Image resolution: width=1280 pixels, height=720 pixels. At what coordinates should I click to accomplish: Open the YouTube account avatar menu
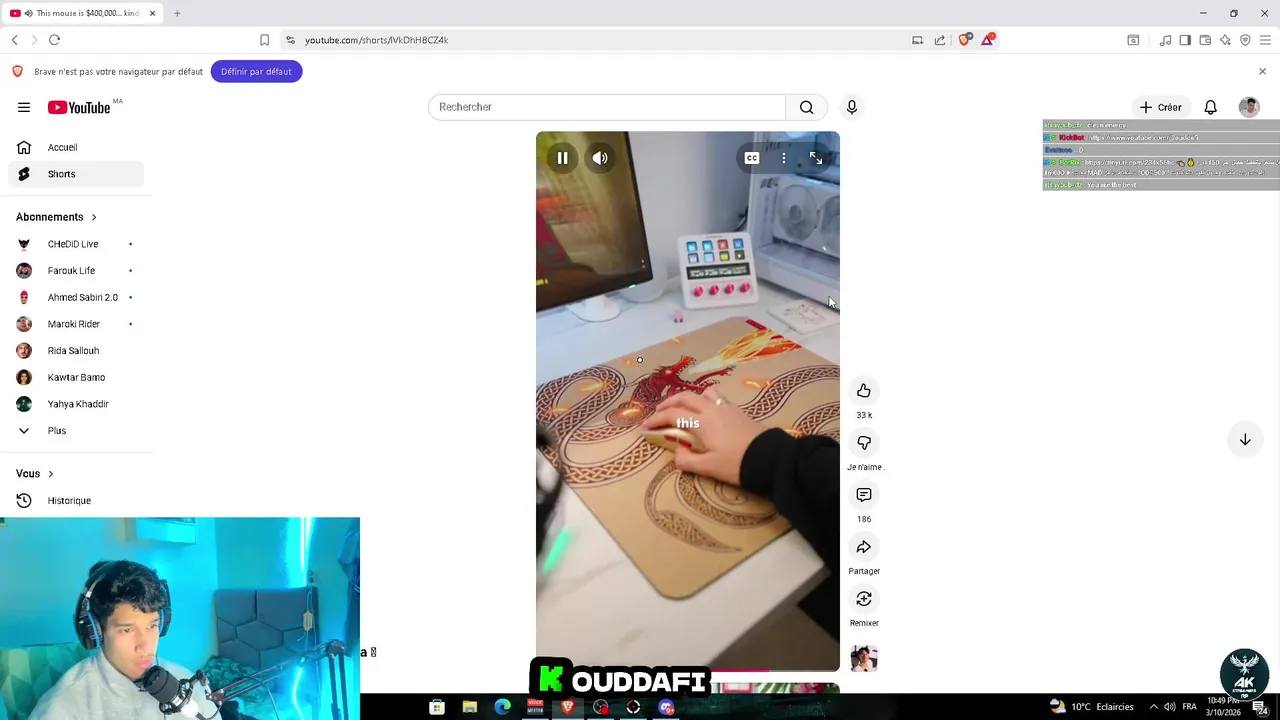click(x=1249, y=107)
